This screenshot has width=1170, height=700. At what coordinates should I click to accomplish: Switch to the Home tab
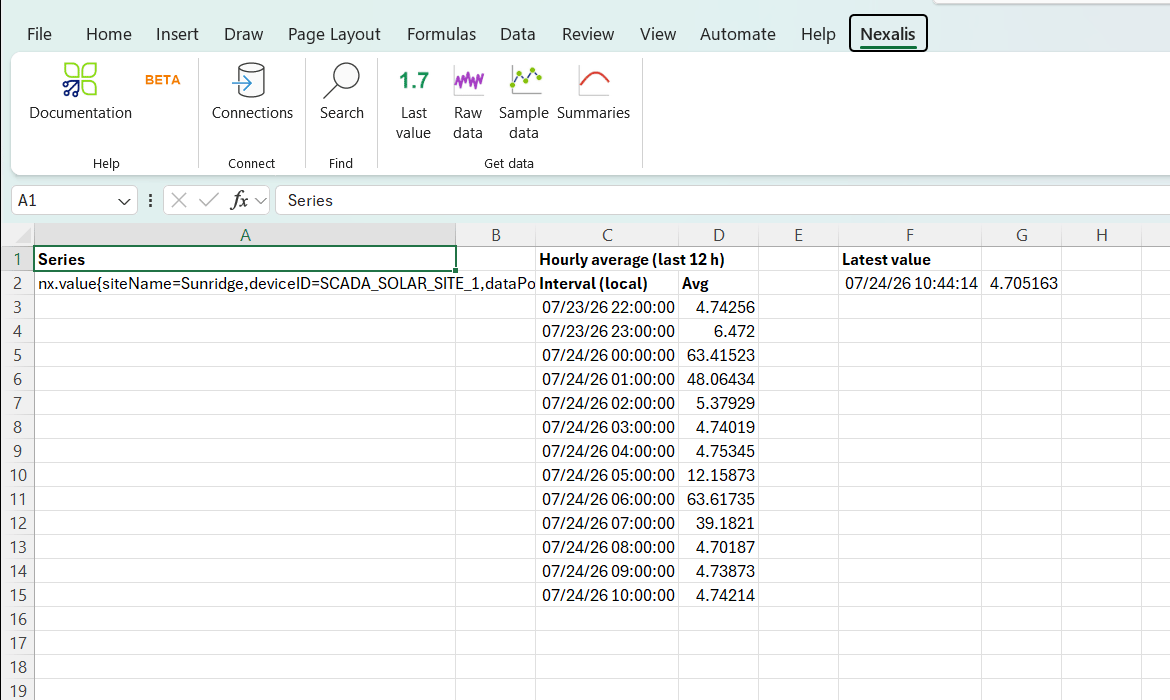pos(108,34)
